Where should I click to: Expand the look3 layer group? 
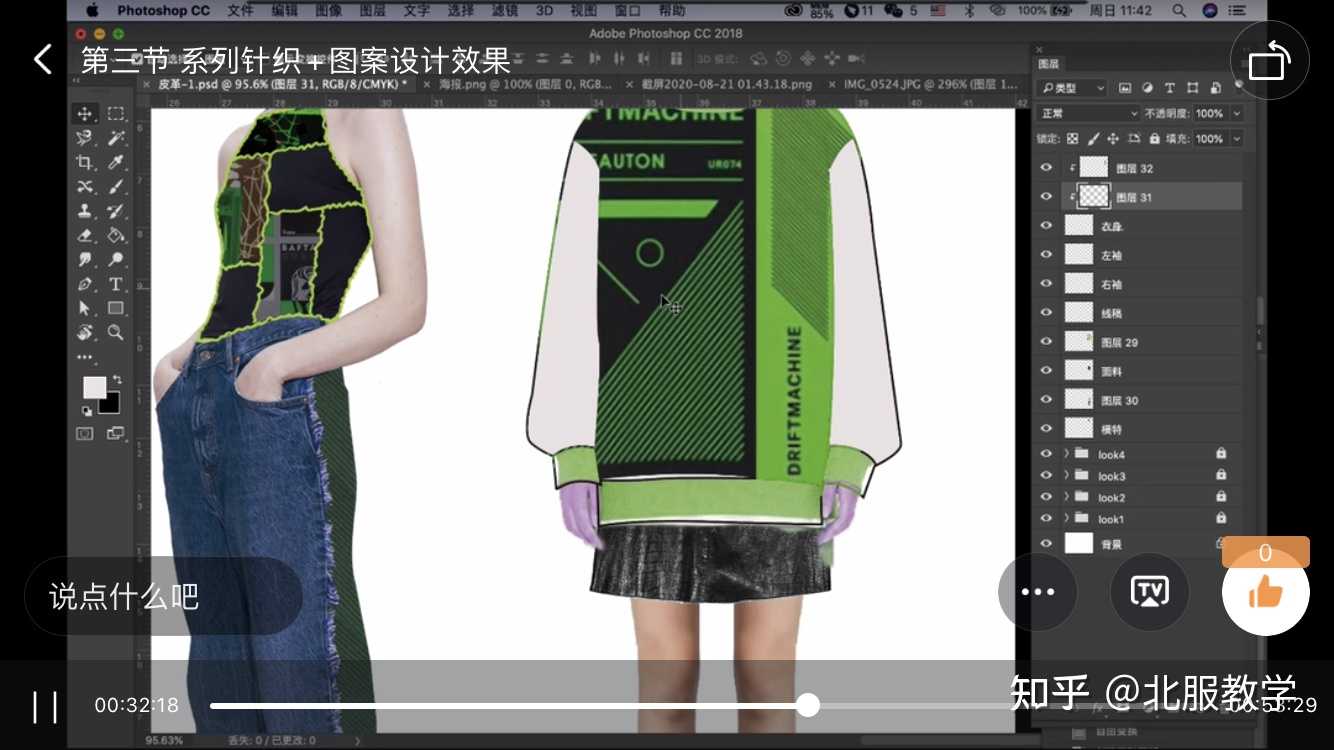tap(1066, 475)
